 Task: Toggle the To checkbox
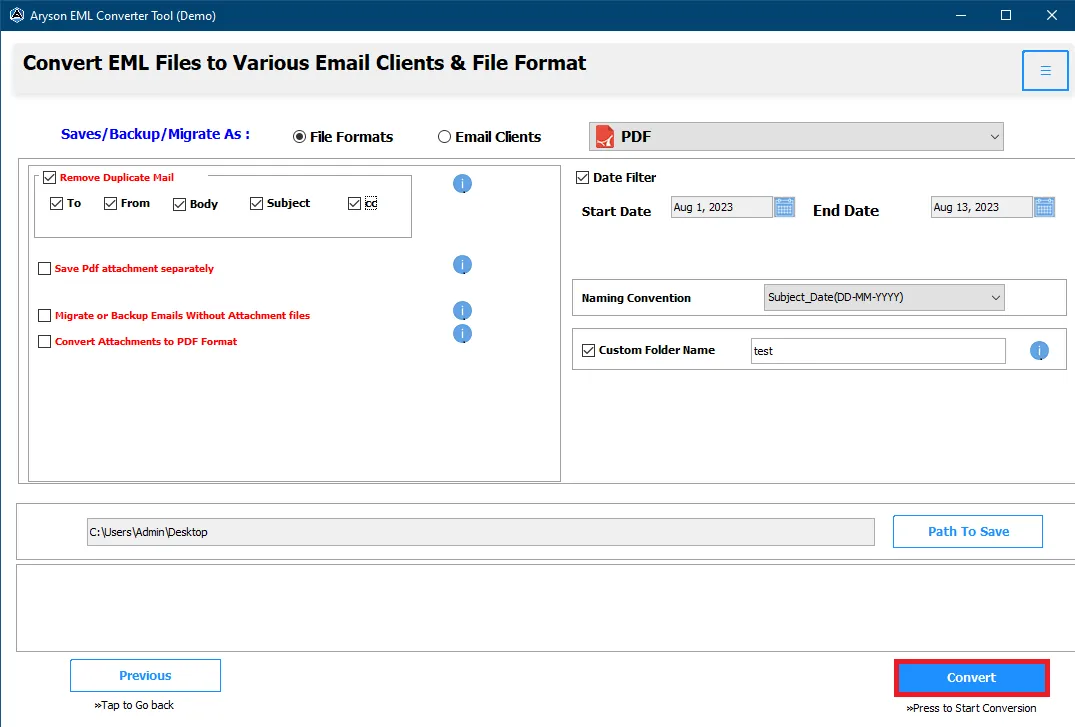[57, 204]
